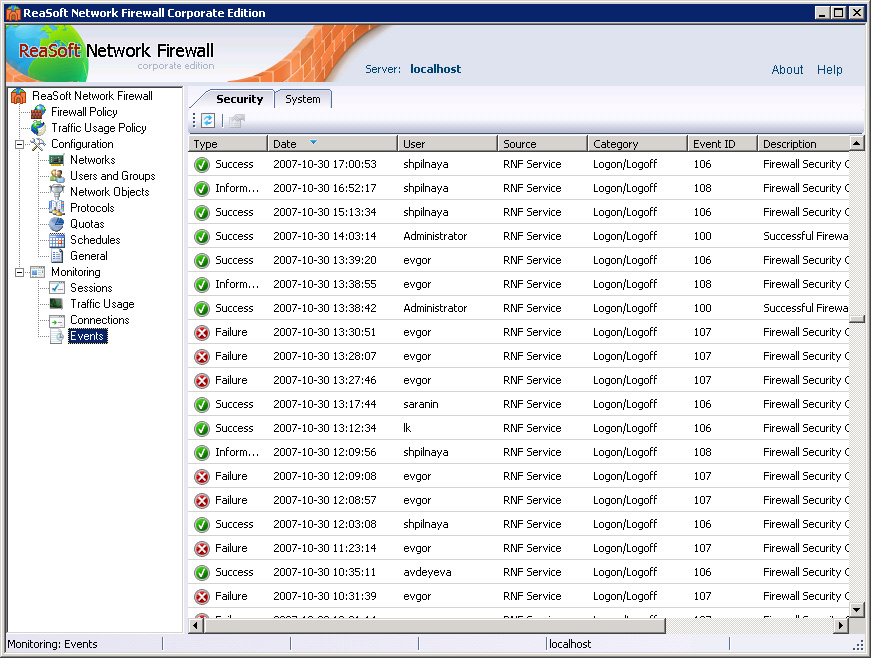The image size is (871, 658).
Task: Click the Schedules calendar icon
Action: [57, 240]
